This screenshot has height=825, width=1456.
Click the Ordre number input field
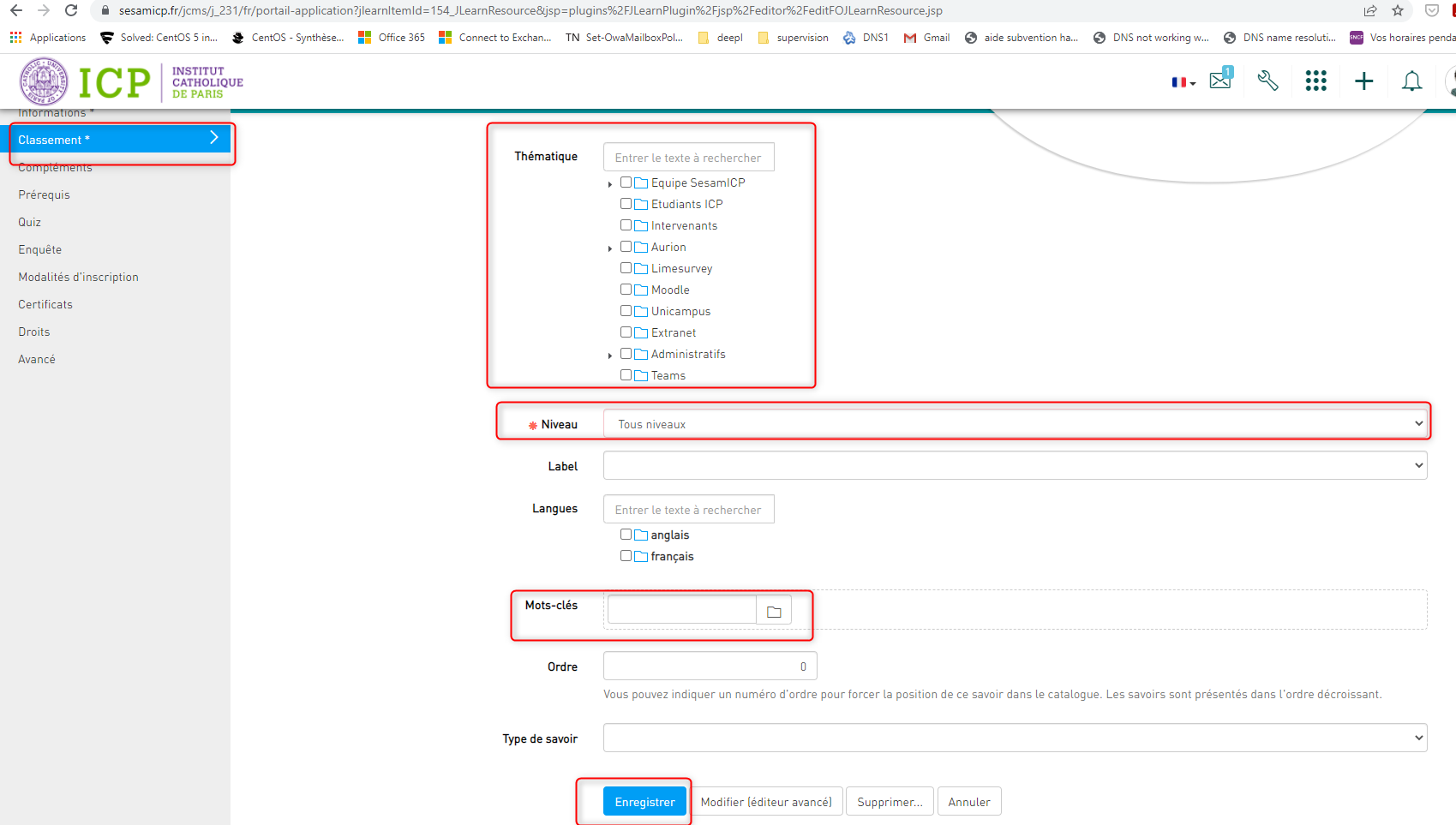click(x=710, y=667)
